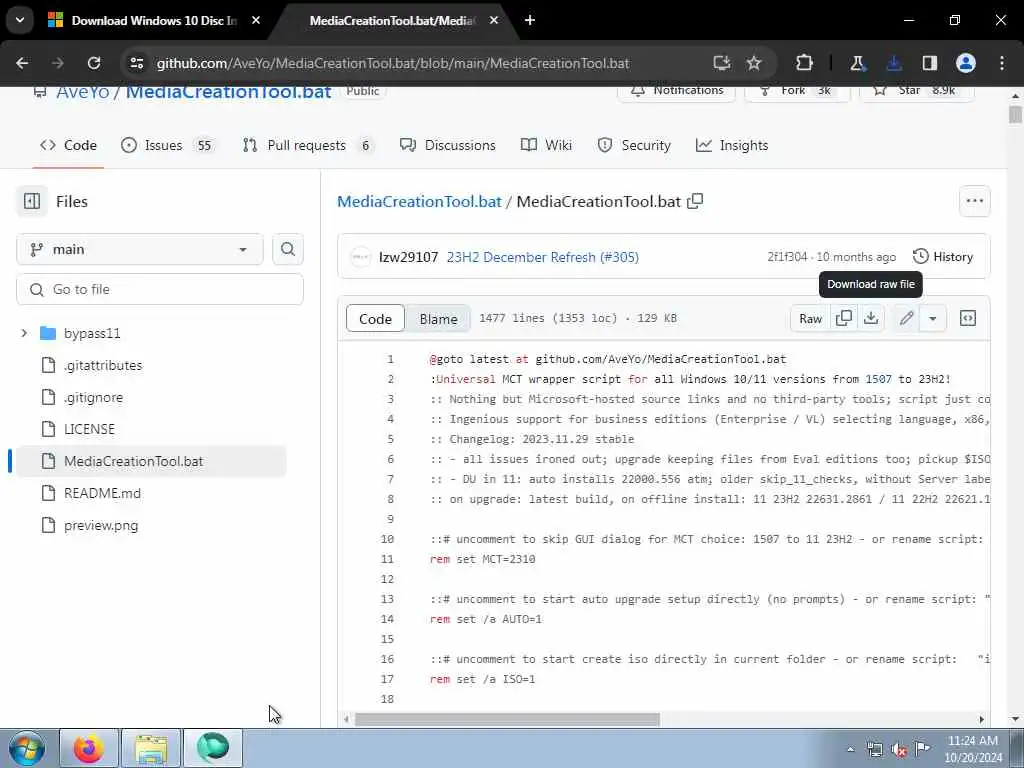This screenshot has width=1024, height=768.
Task: Expand the bypass11 folder
Action: (x=24, y=333)
